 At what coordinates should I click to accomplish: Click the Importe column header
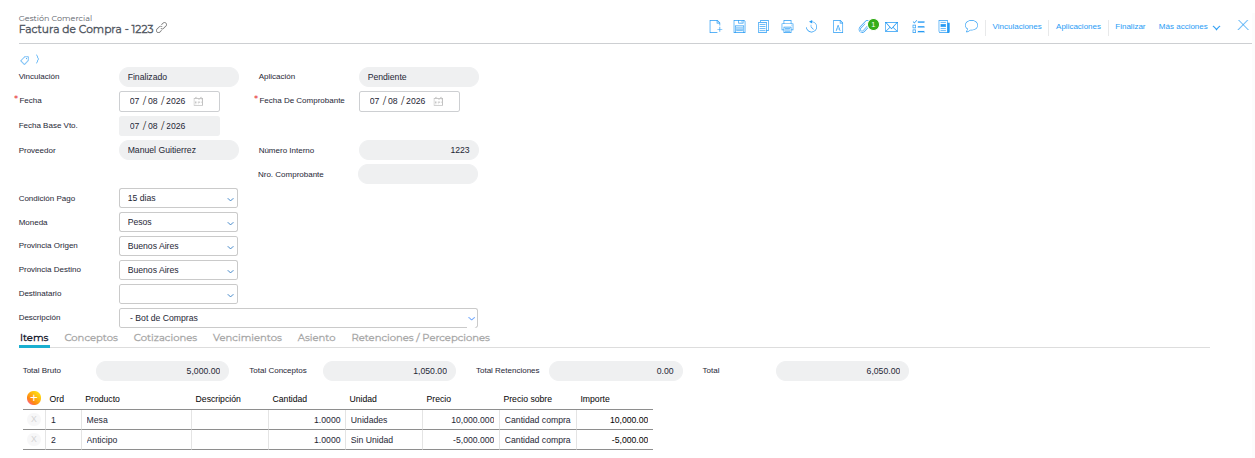coord(595,399)
